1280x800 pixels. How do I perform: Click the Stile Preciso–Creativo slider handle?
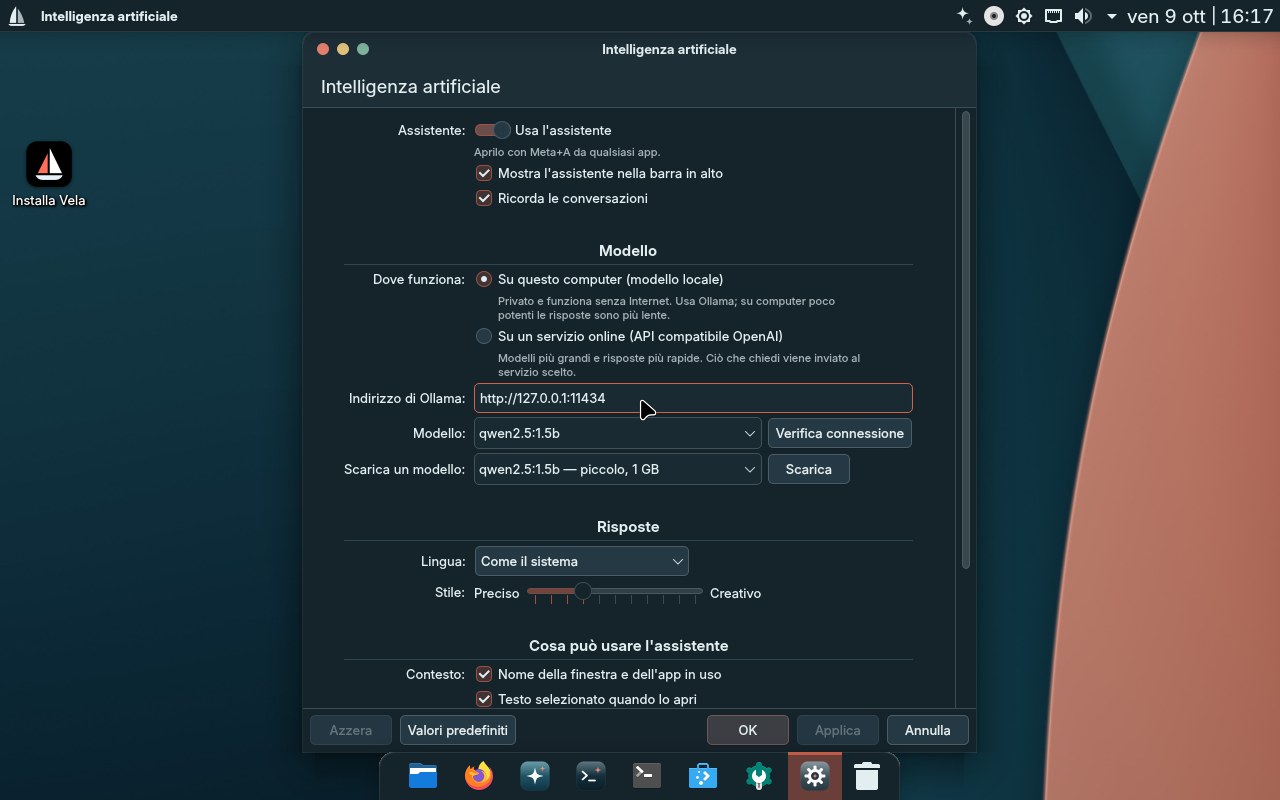click(x=583, y=592)
